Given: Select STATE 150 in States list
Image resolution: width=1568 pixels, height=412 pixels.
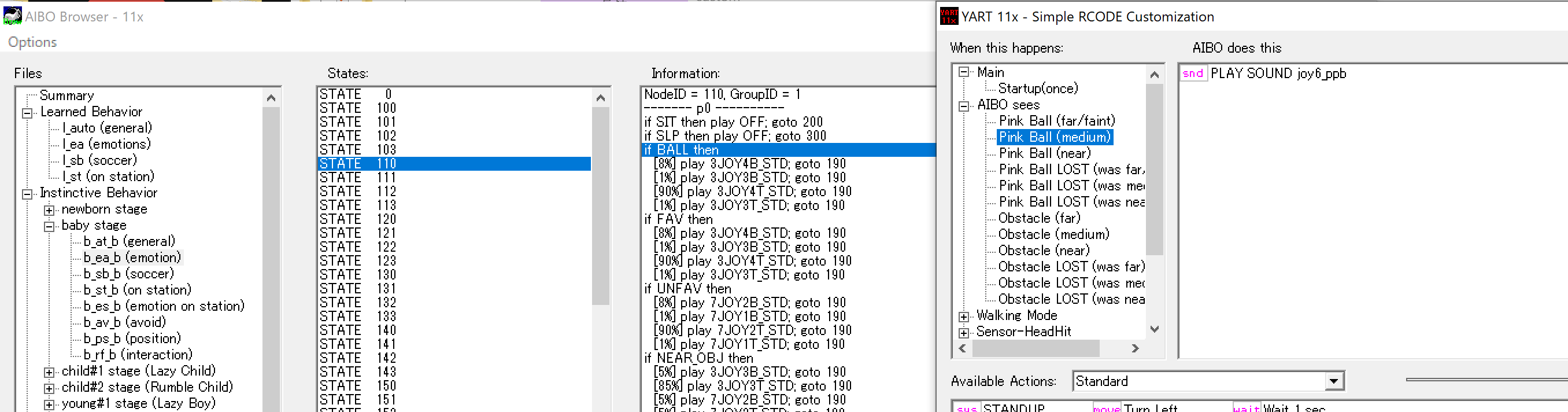Looking at the screenshot, I should point(454,386).
